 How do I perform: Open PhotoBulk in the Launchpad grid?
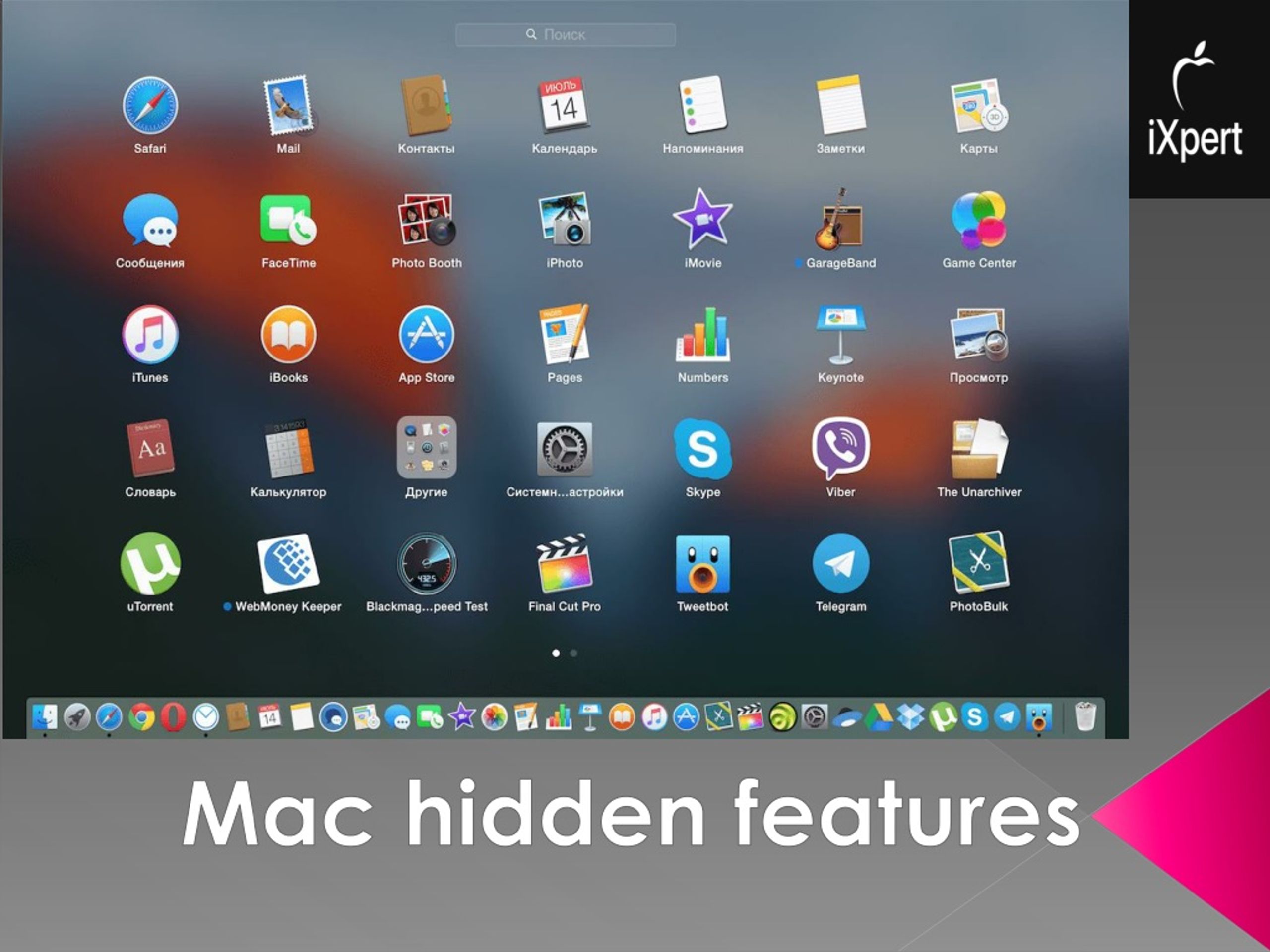[979, 563]
